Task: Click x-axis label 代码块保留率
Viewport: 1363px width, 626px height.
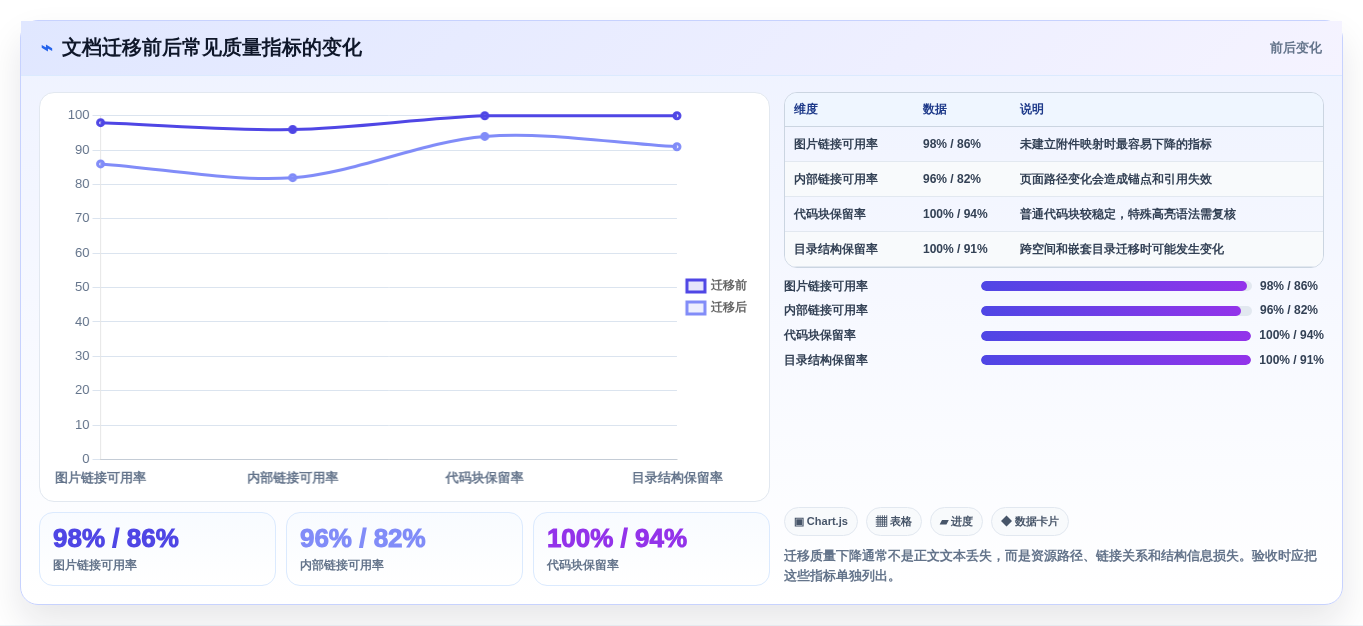Action: tap(485, 478)
